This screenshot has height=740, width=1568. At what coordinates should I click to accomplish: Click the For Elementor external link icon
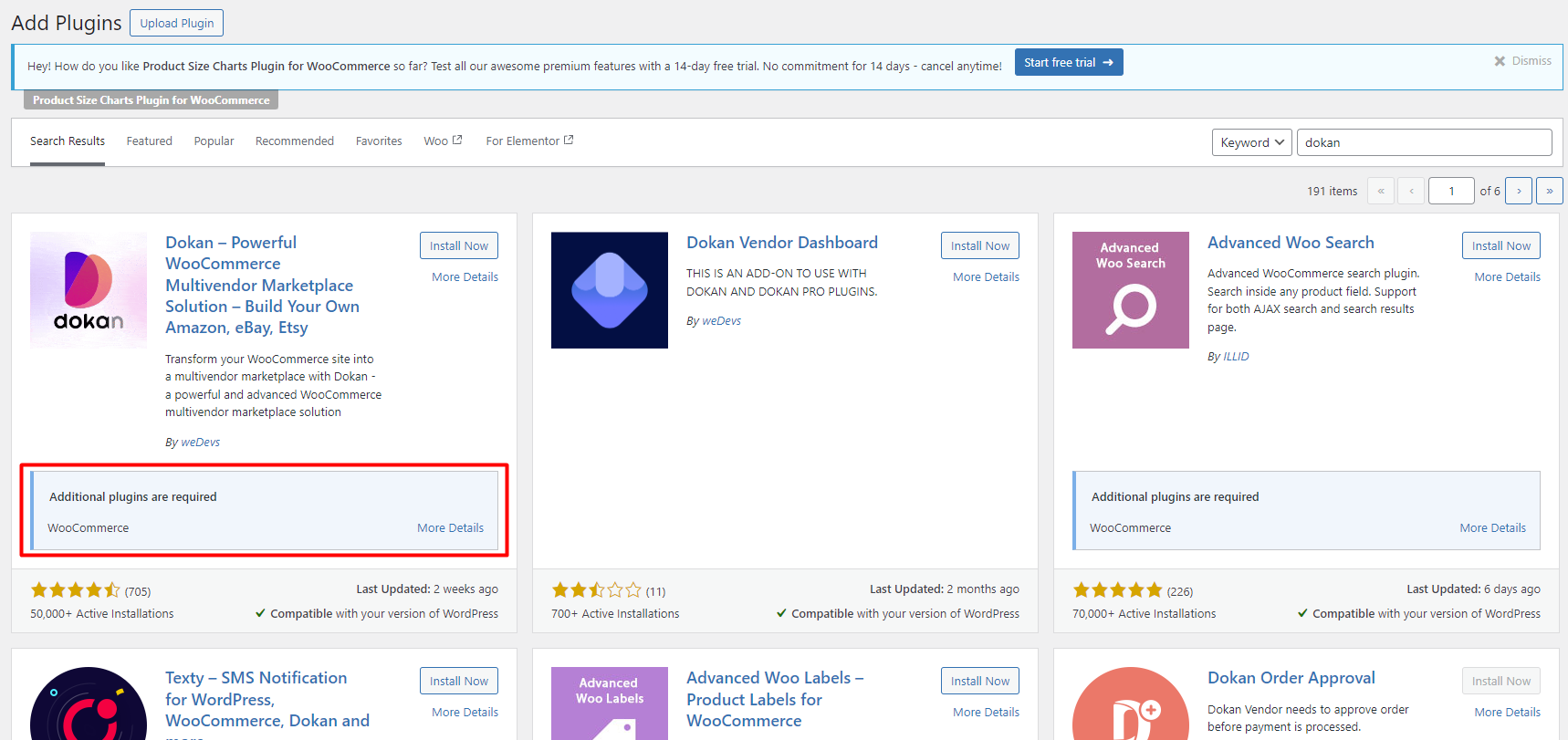click(x=569, y=140)
